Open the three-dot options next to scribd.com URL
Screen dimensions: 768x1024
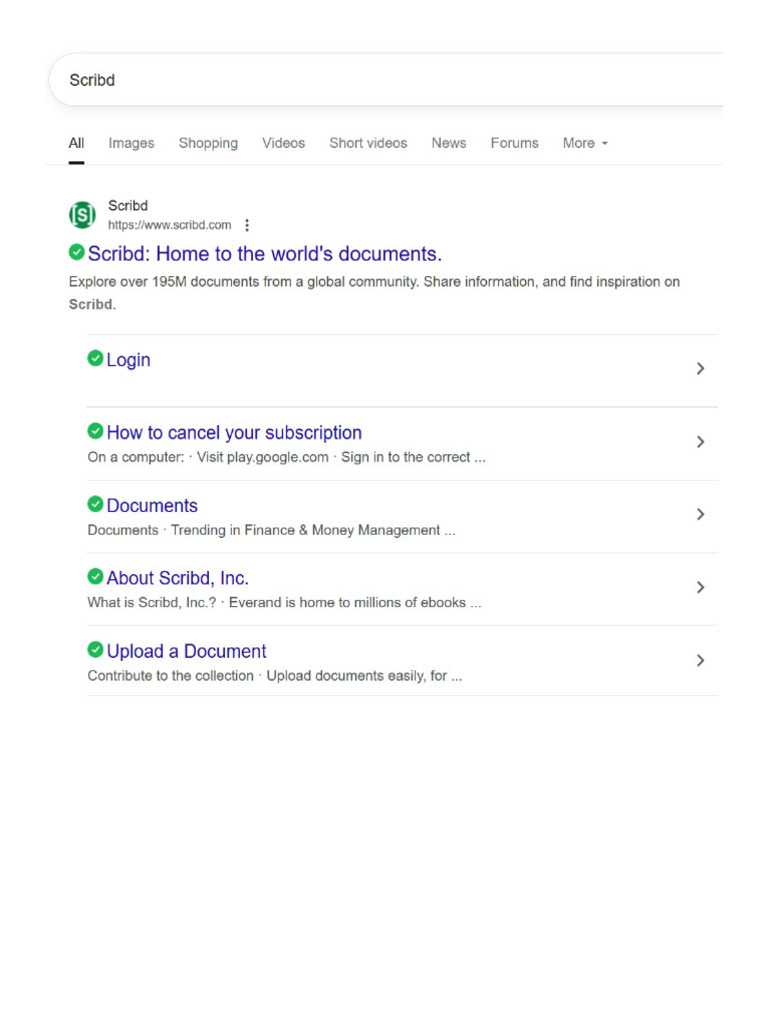click(247, 225)
